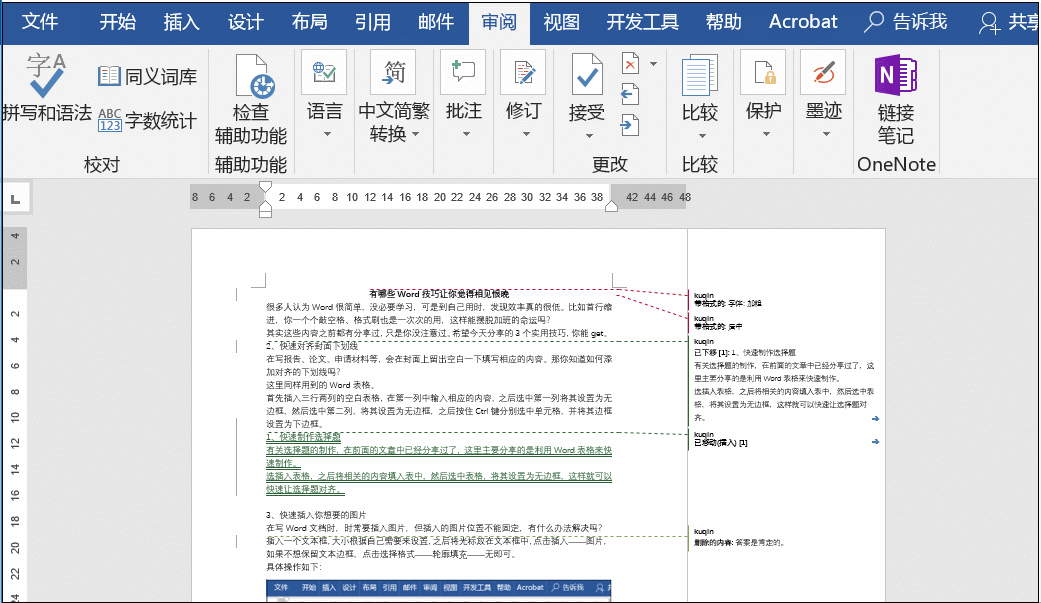
Task: Go to the previous change icon
Action: 630,95
